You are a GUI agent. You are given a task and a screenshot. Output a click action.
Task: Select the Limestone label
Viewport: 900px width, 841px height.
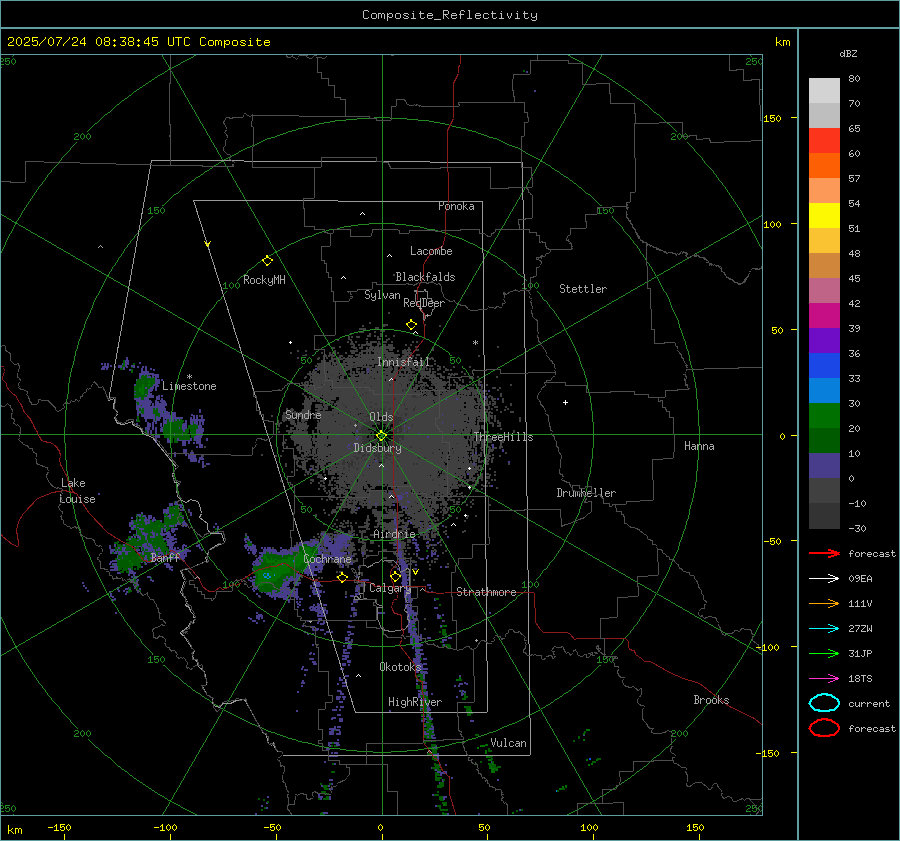[189, 386]
